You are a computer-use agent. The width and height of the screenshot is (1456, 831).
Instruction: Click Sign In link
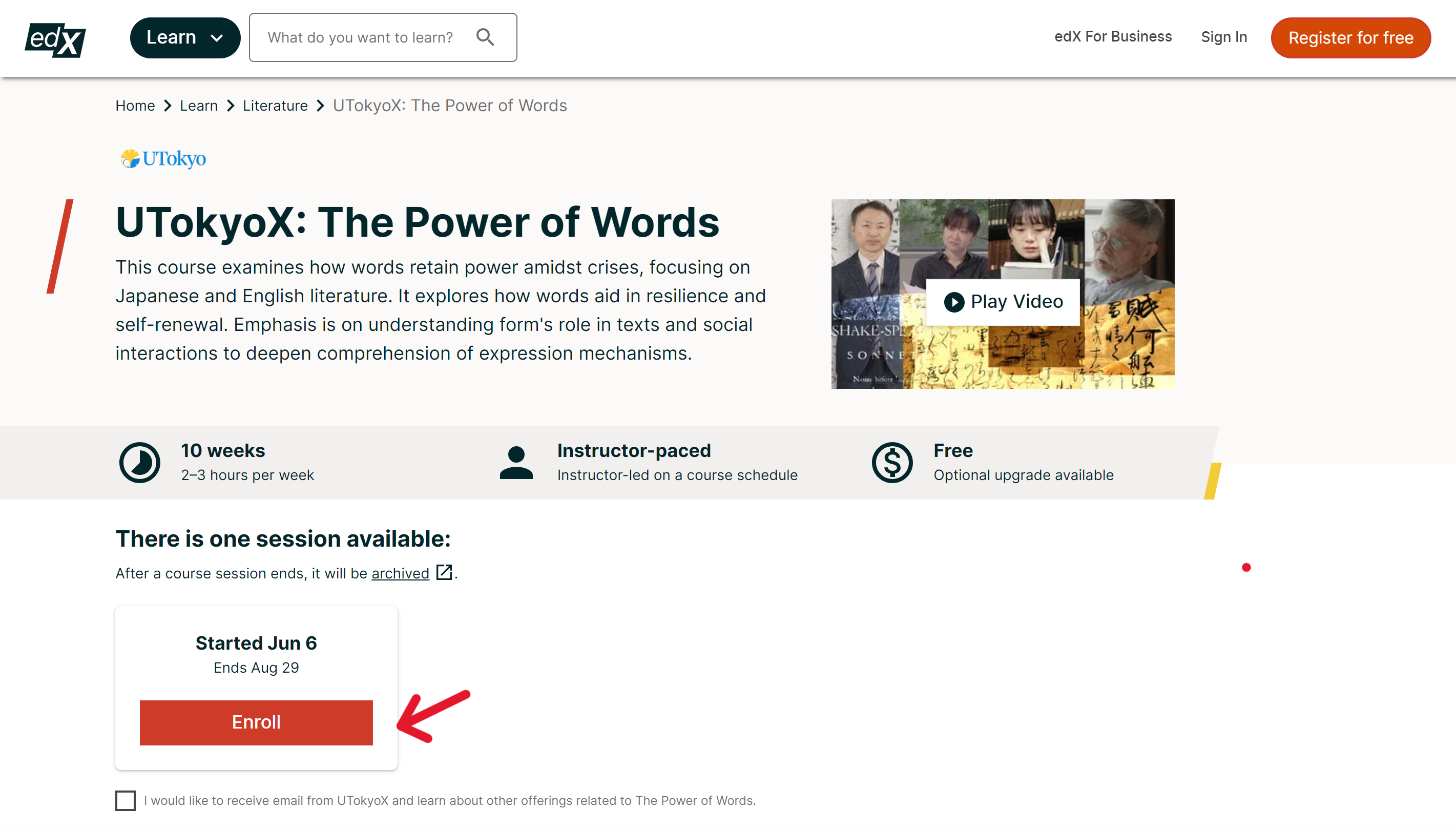1224,36
